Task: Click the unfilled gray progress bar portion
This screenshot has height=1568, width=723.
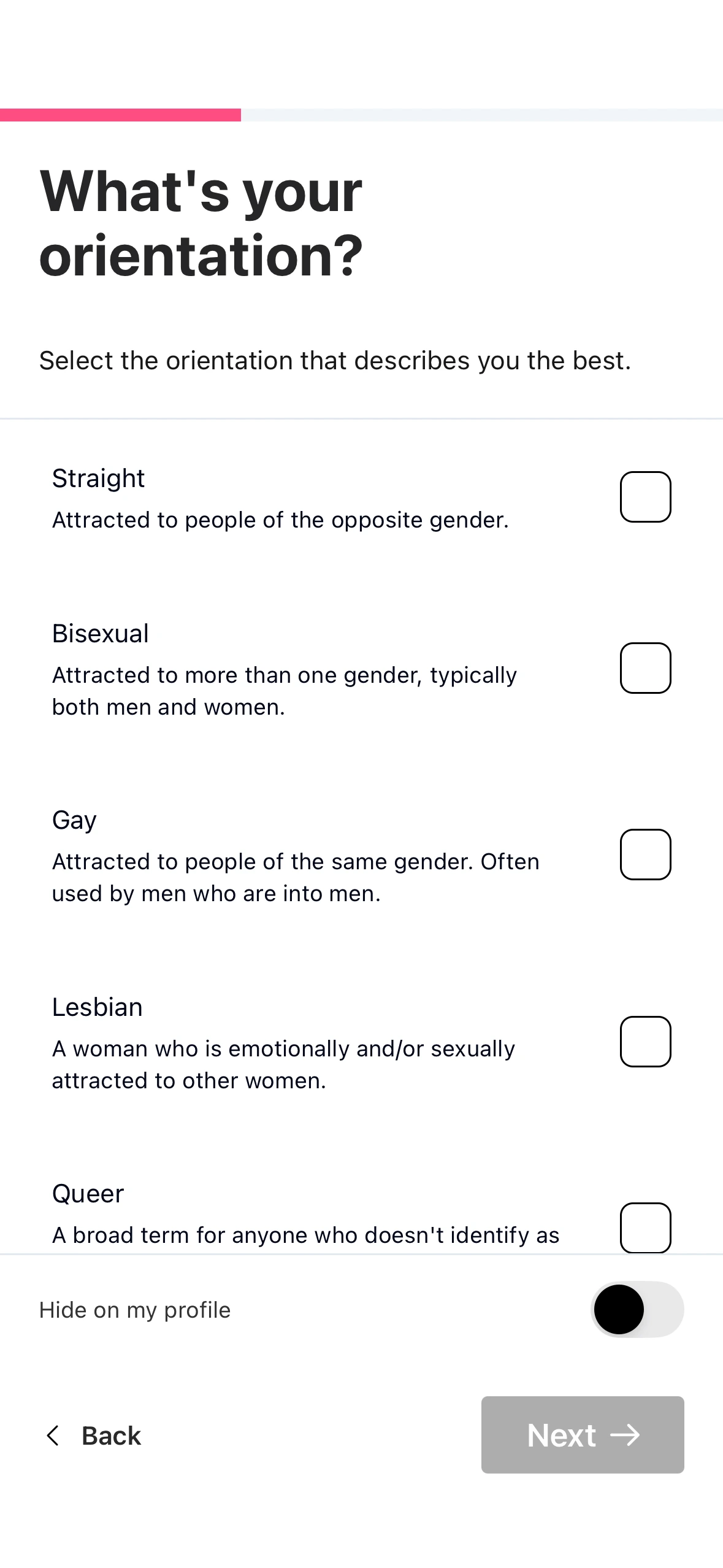Action: 481,115
